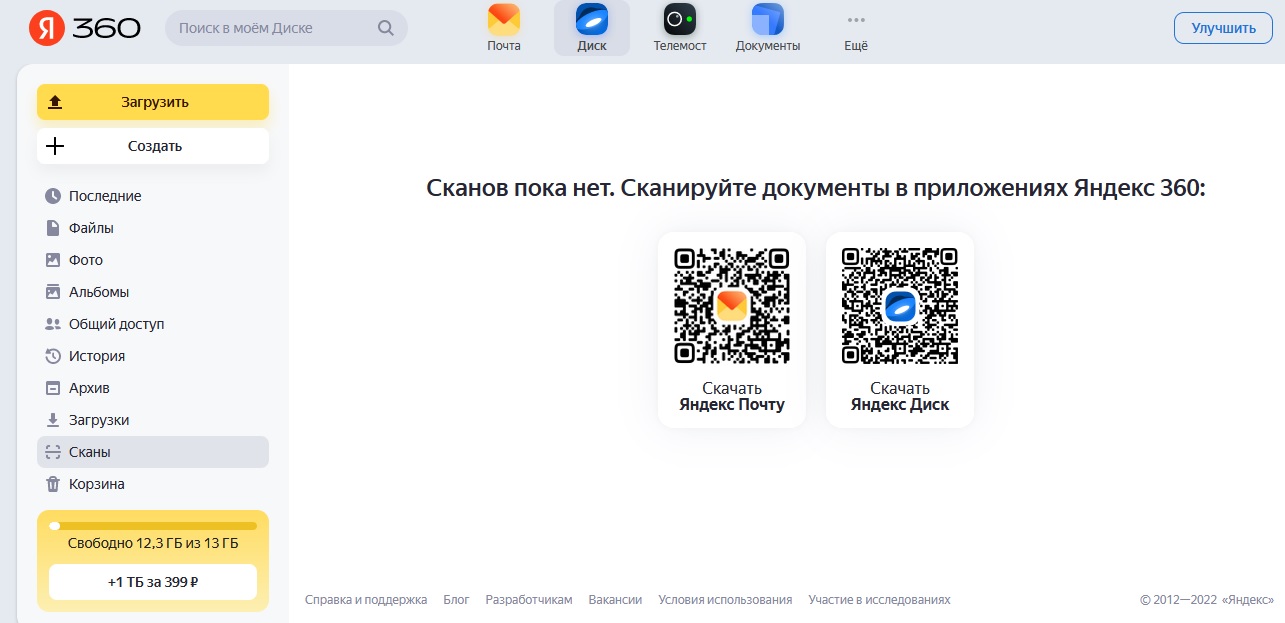The width and height of the screenshot is (1285, 623).
Task: Open the Почта mail app icon
Action: [504, 19]
